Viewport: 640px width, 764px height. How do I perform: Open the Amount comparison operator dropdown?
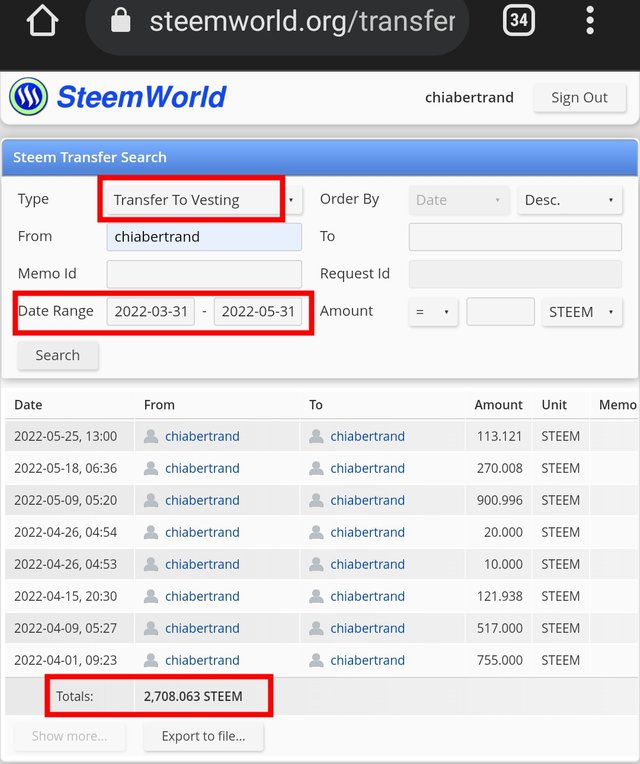click(433, 312)
